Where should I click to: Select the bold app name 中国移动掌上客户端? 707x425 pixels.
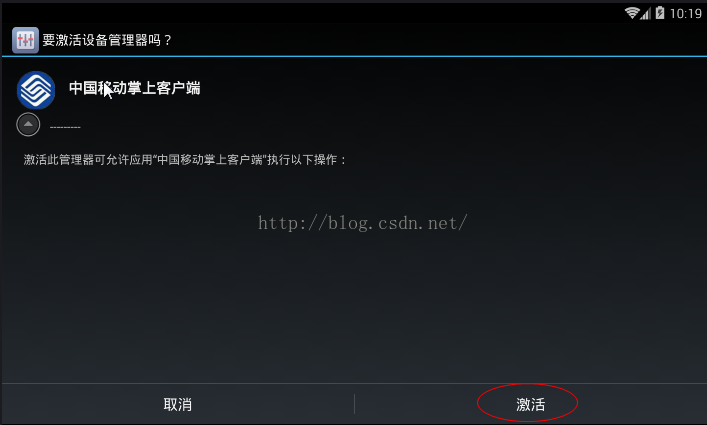point(134,88)
